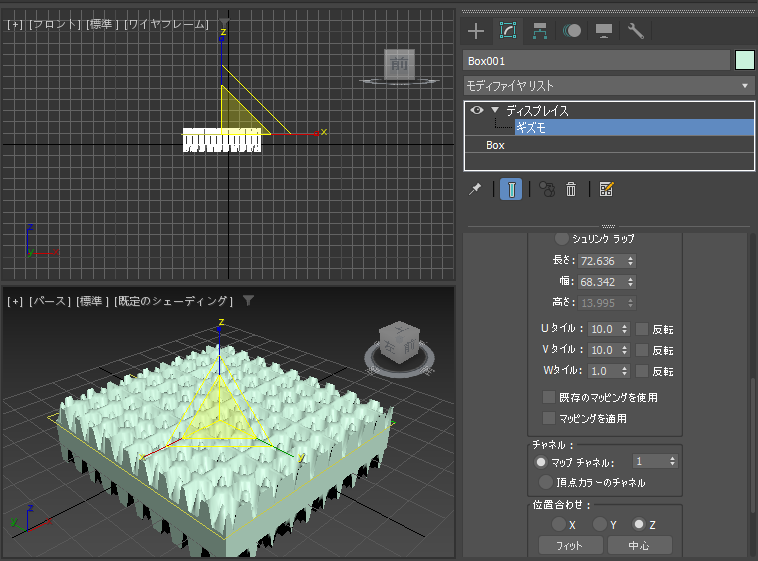758x561 pixels.
Task: Select the マップ チャネル radio button
Action: pyautogui.click(x=540, y=462)
